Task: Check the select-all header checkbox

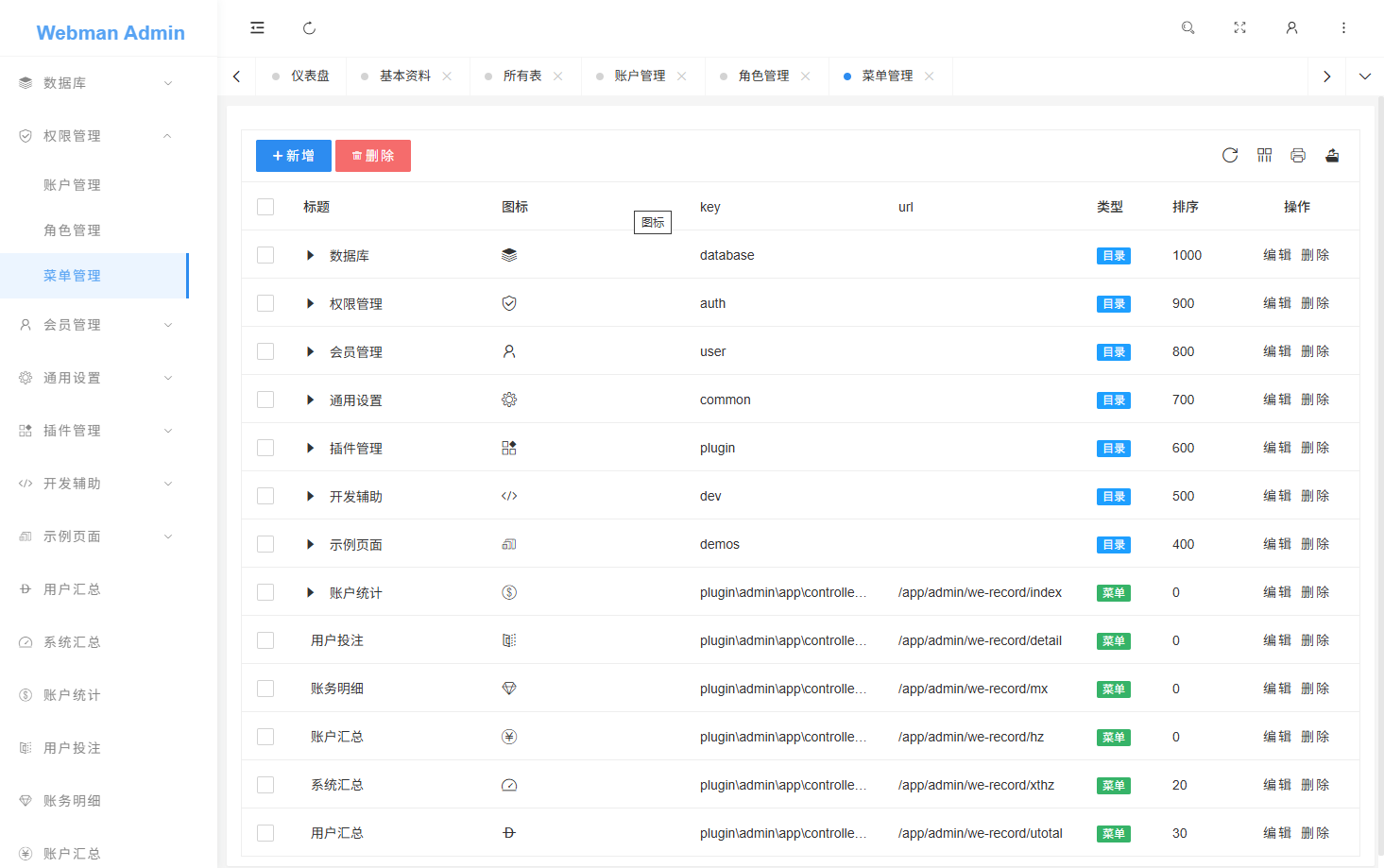Action: point(265,207)
